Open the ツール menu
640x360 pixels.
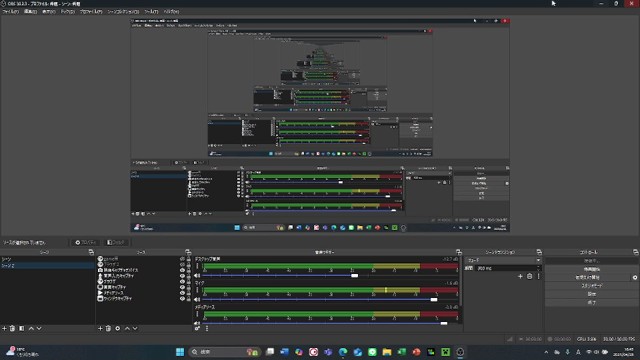point(151,11)
